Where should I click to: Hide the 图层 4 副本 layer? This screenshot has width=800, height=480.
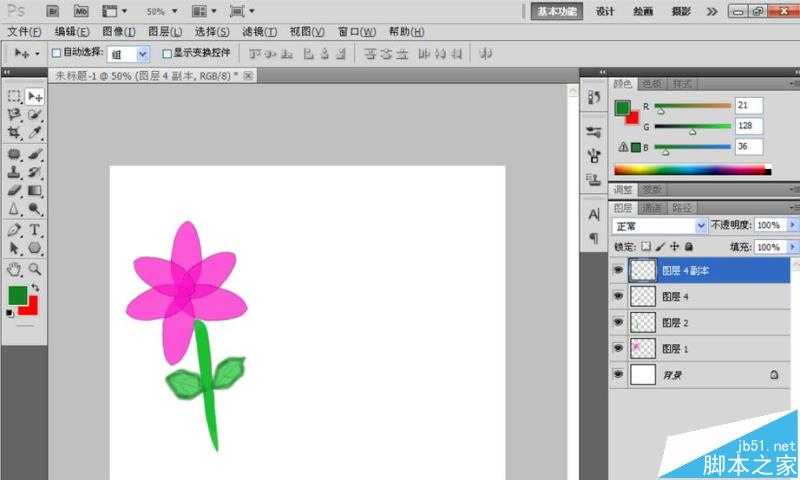tap(618, 270)
